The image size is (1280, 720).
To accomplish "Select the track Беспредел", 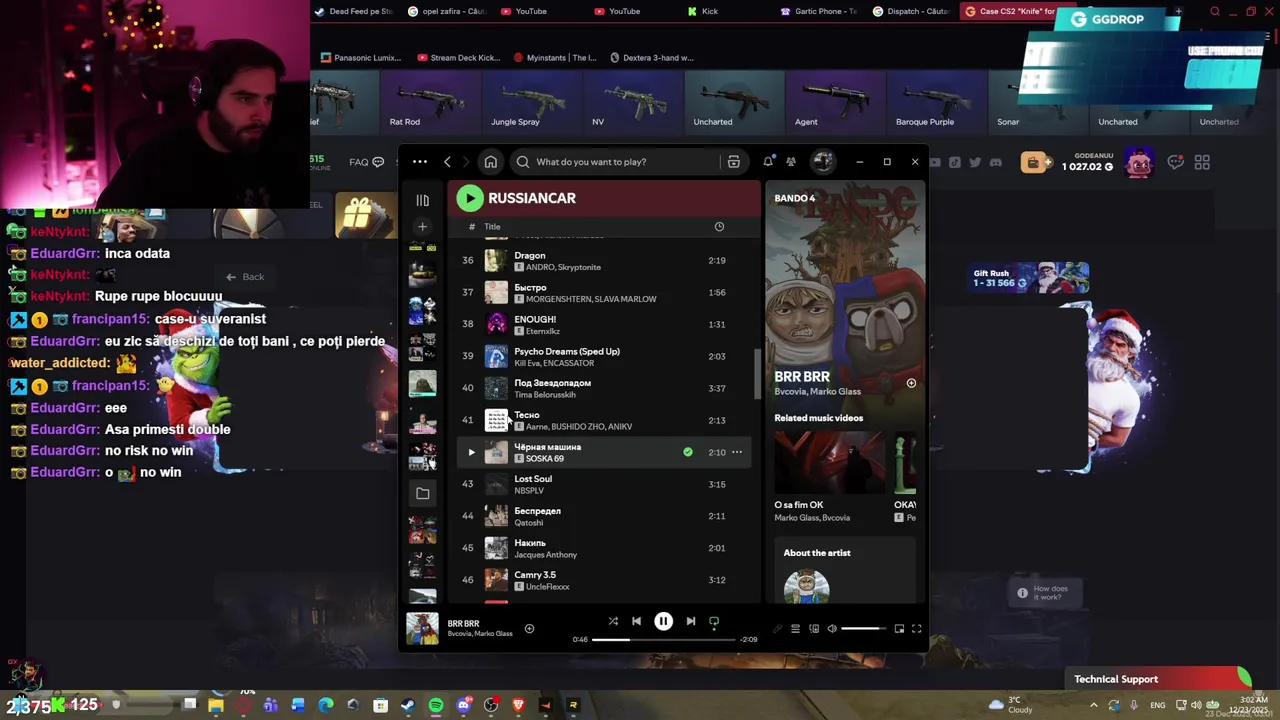I will coord(604,517).
